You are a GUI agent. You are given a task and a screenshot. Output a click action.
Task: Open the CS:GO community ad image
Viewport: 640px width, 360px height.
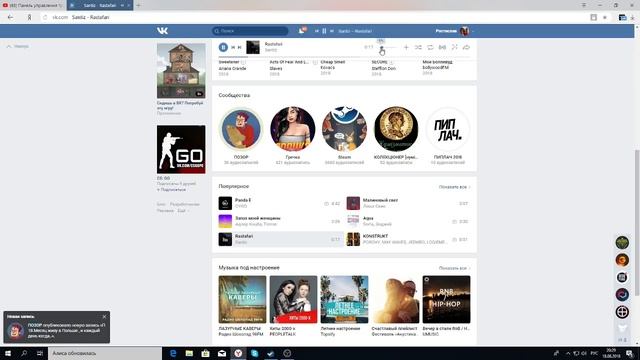[181, 149]
